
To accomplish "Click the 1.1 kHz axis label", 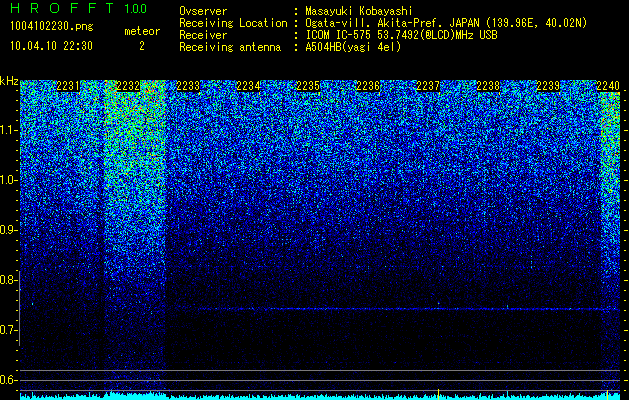I will point(8,130).
